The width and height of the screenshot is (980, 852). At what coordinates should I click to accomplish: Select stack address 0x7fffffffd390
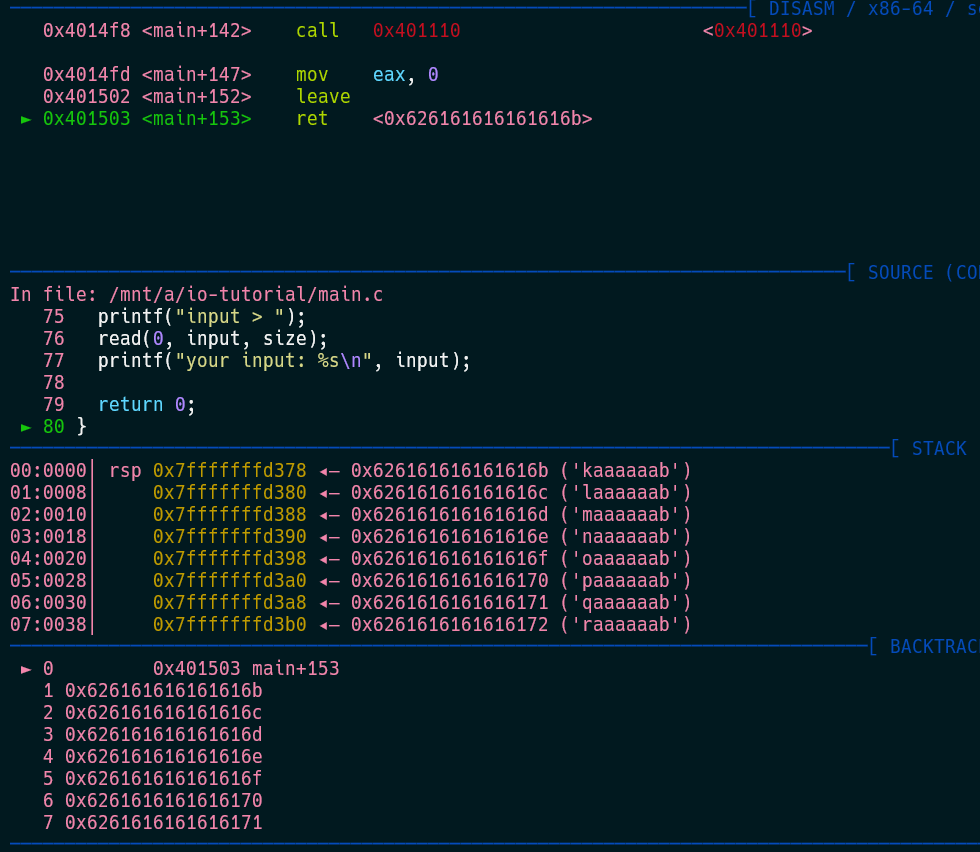pos(229,536)
